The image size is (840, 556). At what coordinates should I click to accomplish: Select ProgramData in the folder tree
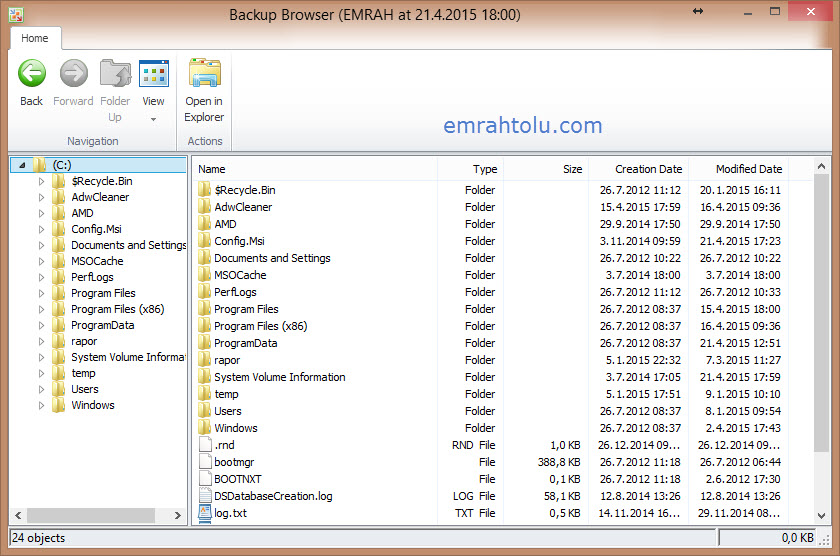pos(102,325)
